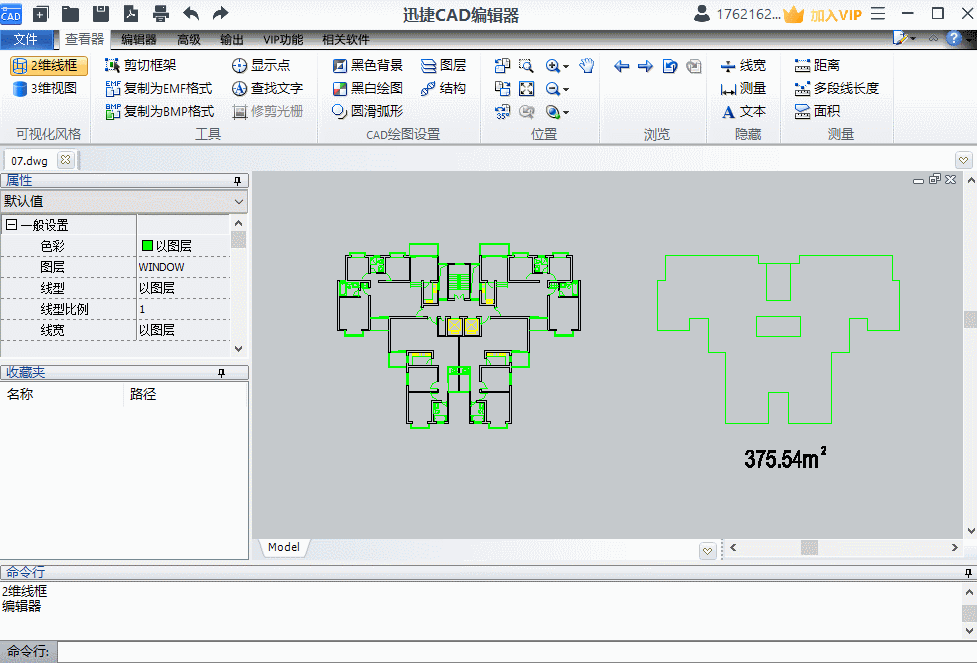The image size is (977, 663).
Task: Activate the zoom window magnifier tool
Action: (x=527, y=65)
